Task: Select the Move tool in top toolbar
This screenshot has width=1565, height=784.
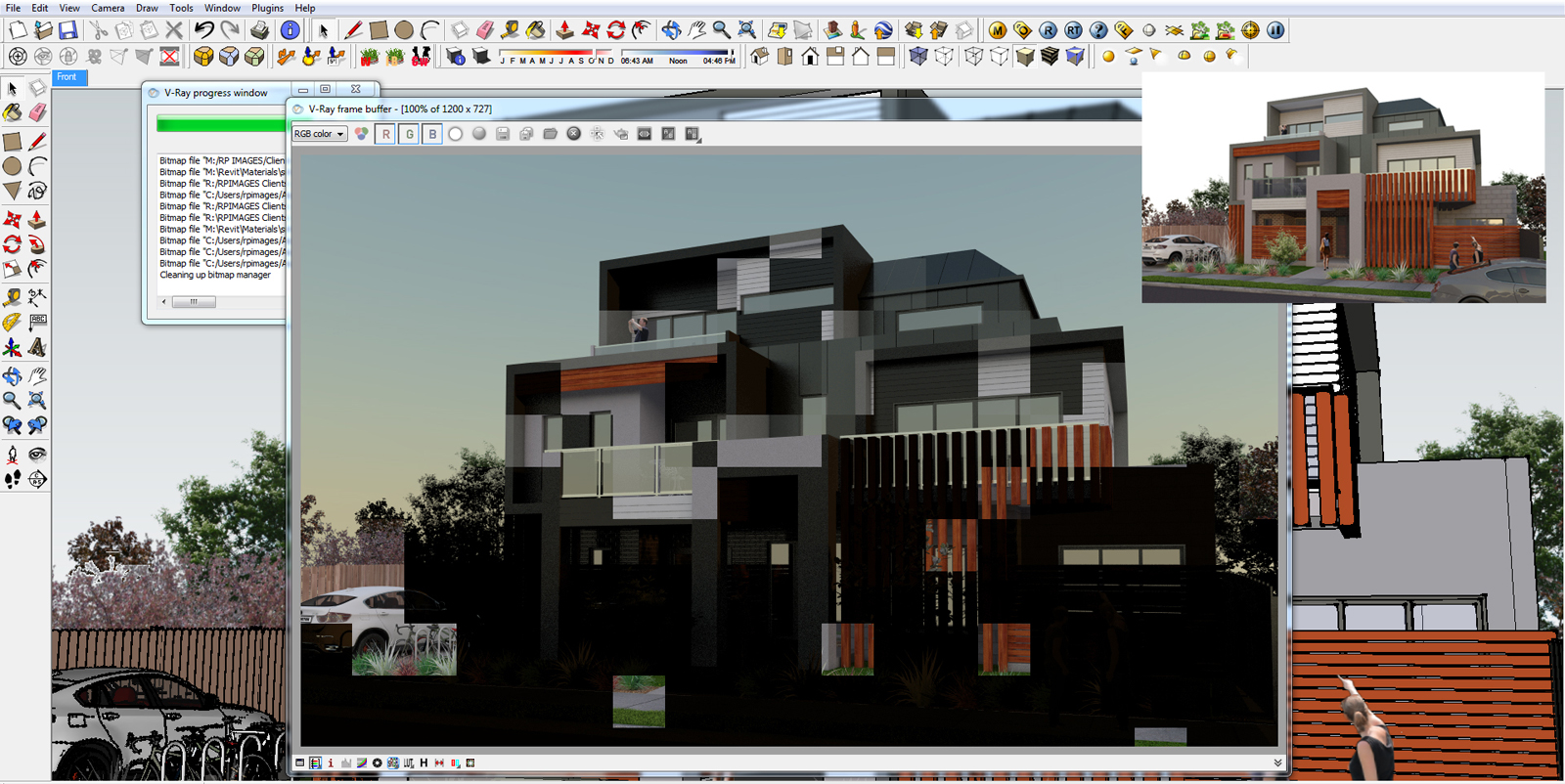Action: [591, 30]
